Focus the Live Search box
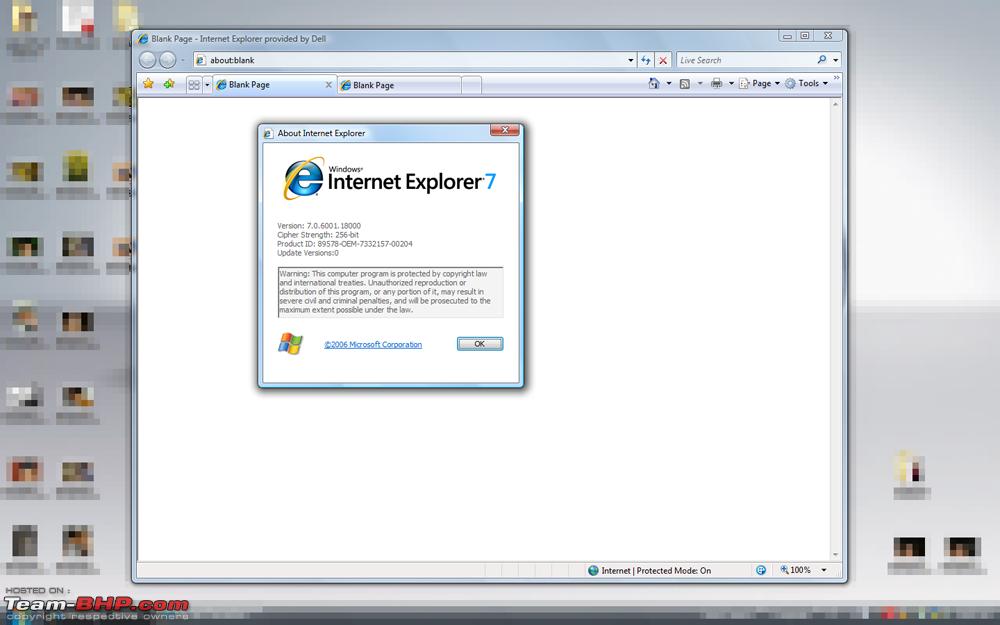Image resolution: width=1000 pixels, height=625 pixels. coord(745,60)
